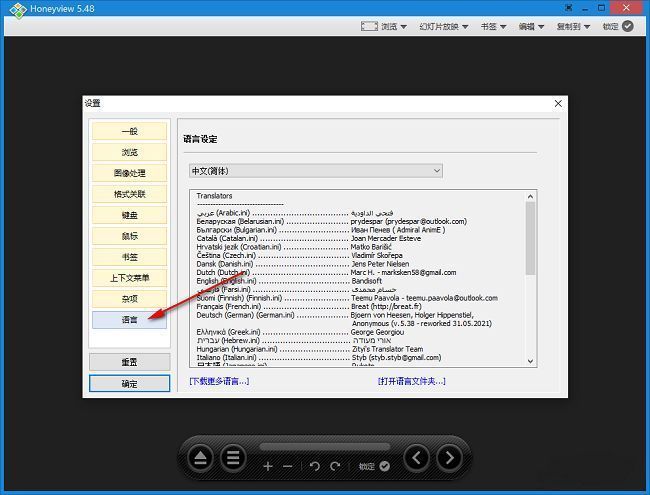Open the 复制到 dropdown menu
The height and width of the screenshot is (495, 650).
pyautogui.click(x=575, y=27)
